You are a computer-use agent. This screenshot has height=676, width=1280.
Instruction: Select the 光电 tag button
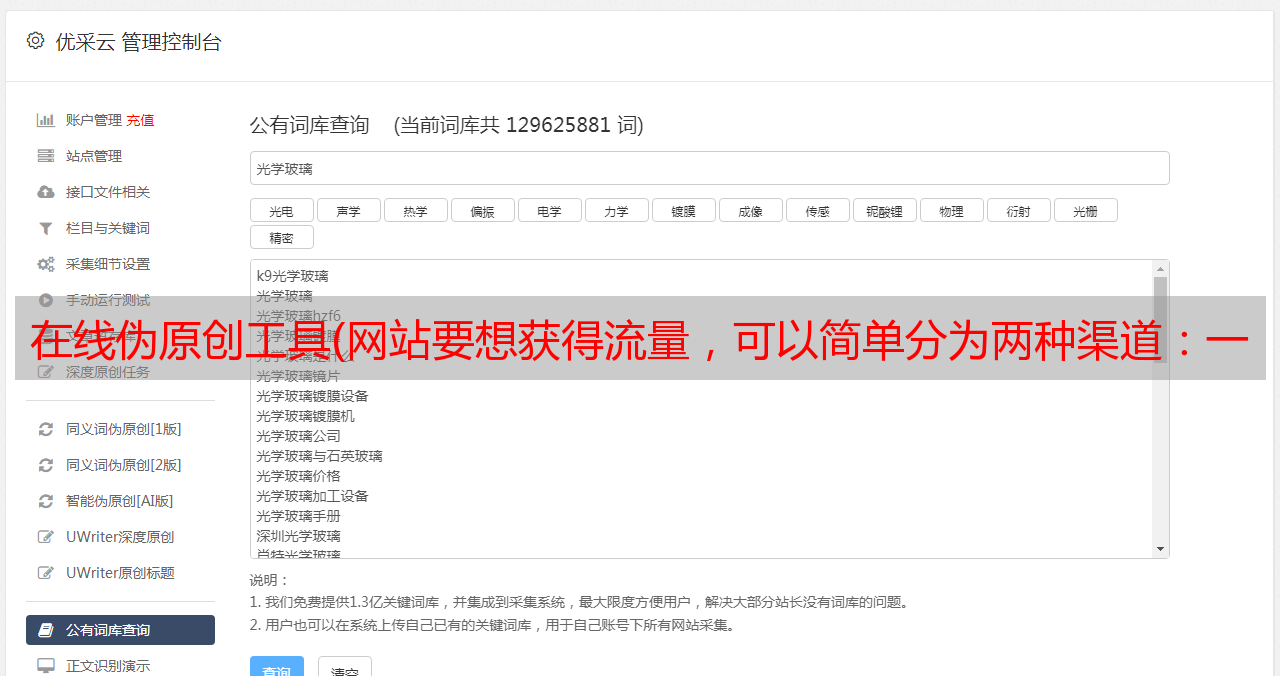click(282, 210)
